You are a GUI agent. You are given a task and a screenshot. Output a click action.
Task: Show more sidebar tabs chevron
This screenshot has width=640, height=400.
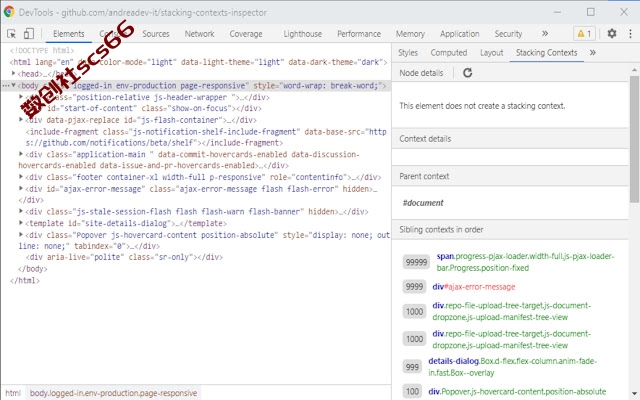click(x=593, y=52)
